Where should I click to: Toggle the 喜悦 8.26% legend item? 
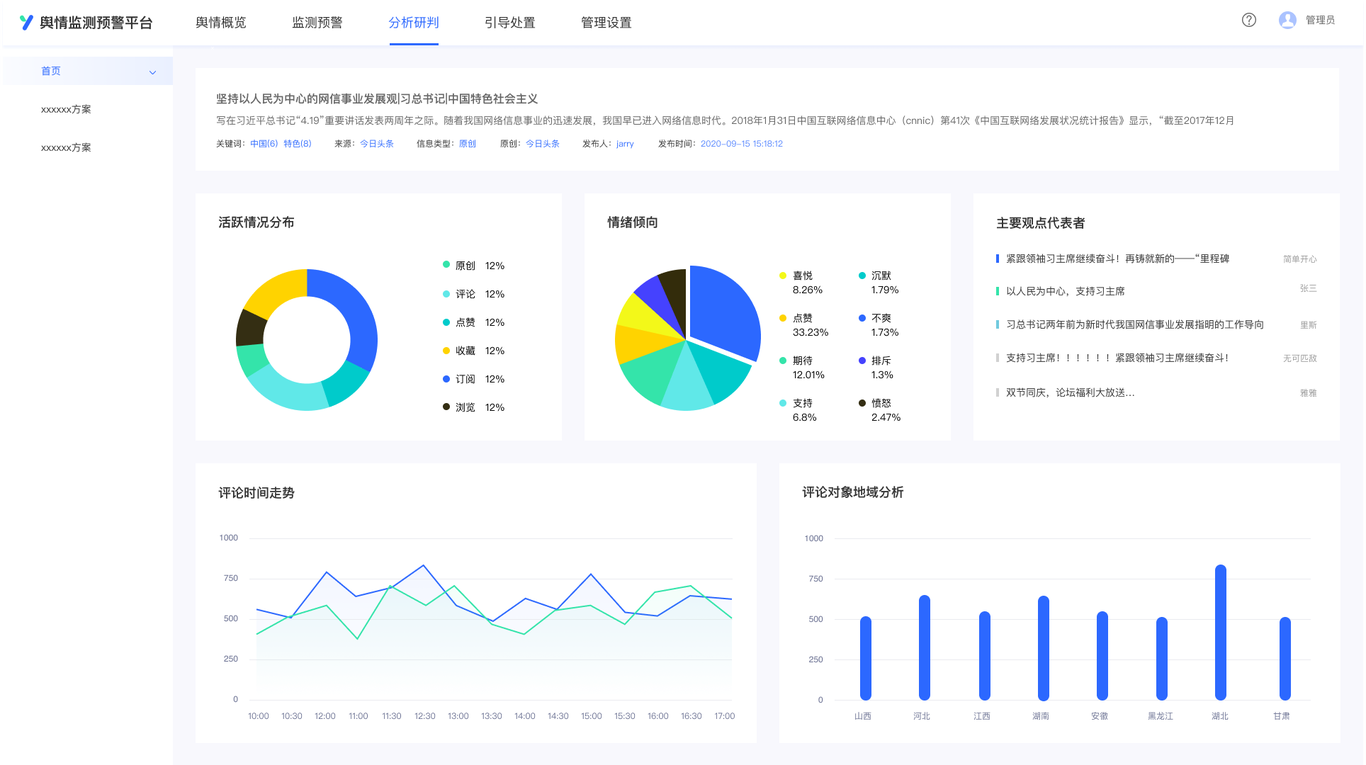click(801, 282)
